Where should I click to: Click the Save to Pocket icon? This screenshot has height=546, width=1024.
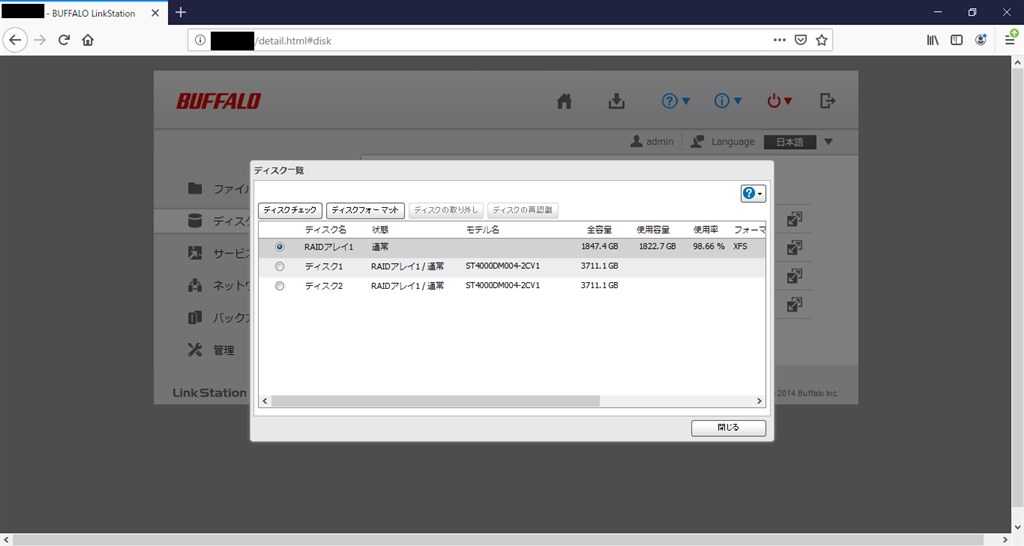pyautogui.click(x=801, y=40)
